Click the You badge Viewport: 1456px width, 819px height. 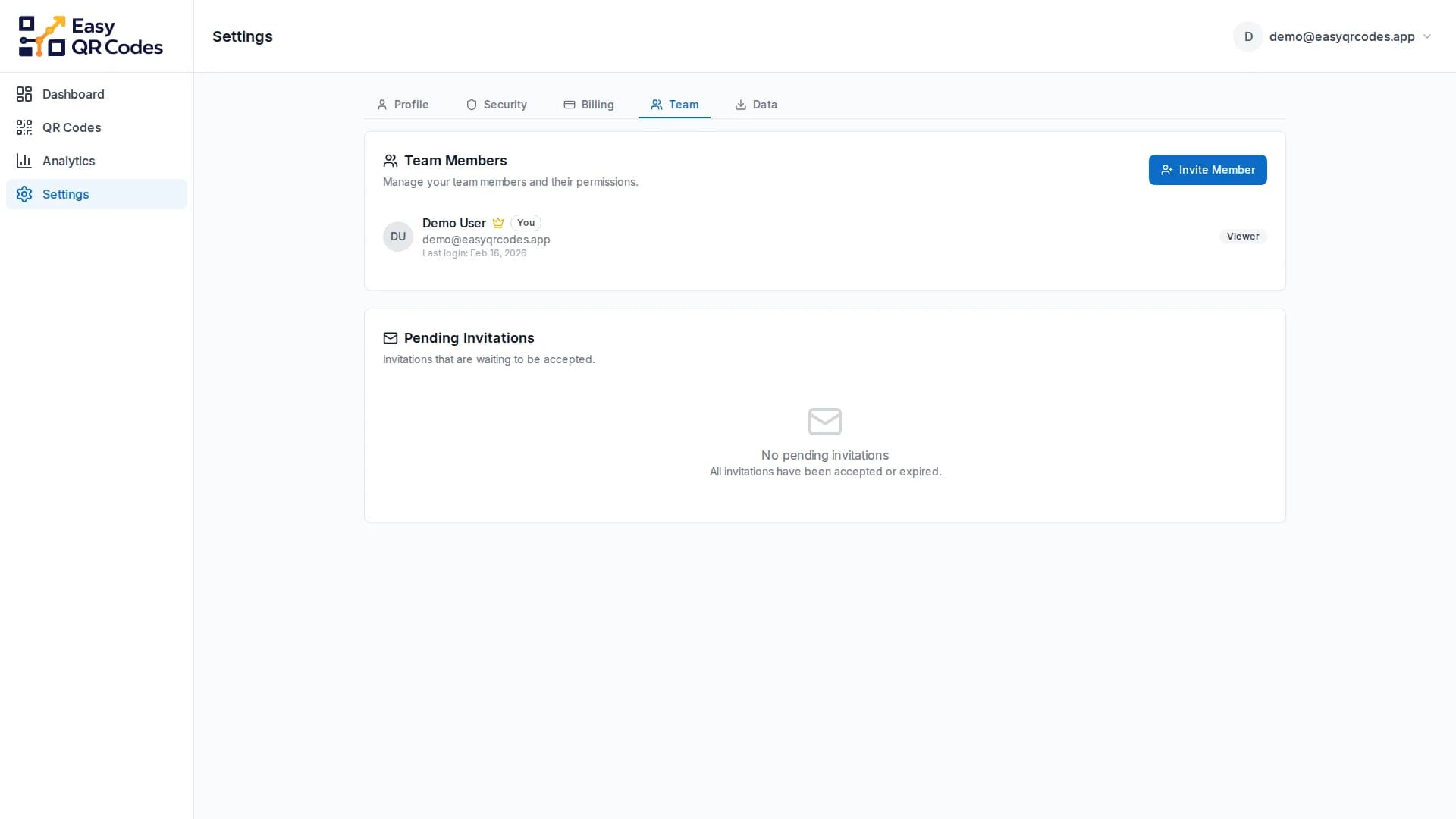[x=526, y=223]
